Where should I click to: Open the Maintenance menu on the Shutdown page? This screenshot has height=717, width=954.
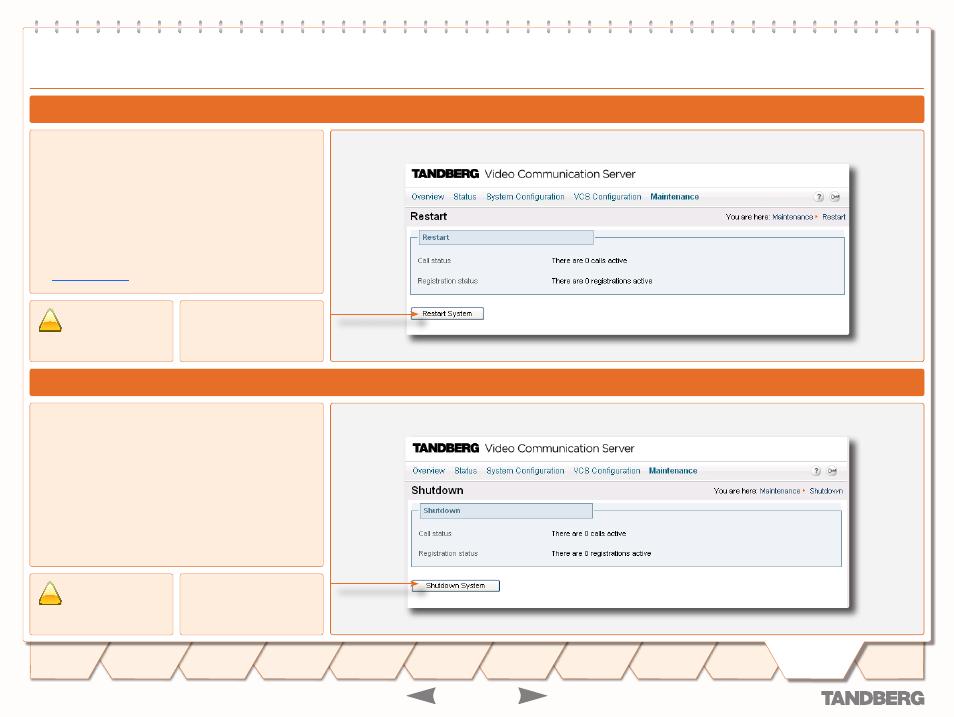tap(673, 470)
